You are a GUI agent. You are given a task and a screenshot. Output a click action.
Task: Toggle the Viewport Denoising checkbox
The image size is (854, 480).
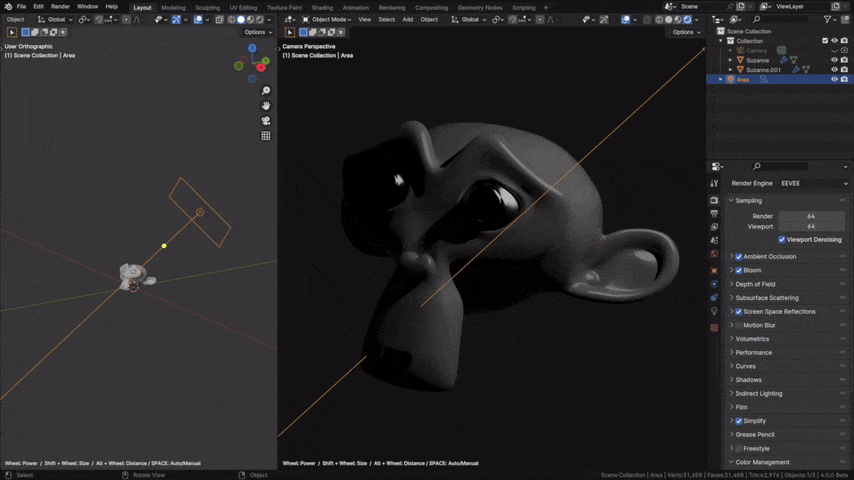click(782, 240)
